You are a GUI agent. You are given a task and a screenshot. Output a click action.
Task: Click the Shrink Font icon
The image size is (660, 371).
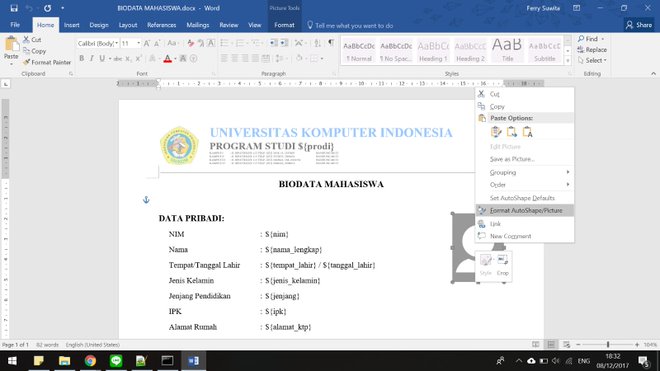point(157,43)
